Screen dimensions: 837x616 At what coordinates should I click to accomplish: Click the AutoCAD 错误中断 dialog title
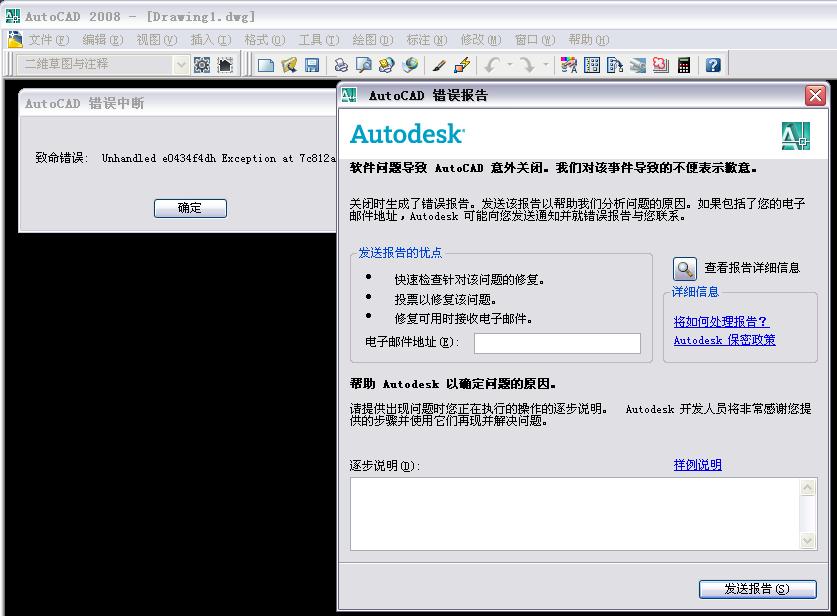point(84,104)
